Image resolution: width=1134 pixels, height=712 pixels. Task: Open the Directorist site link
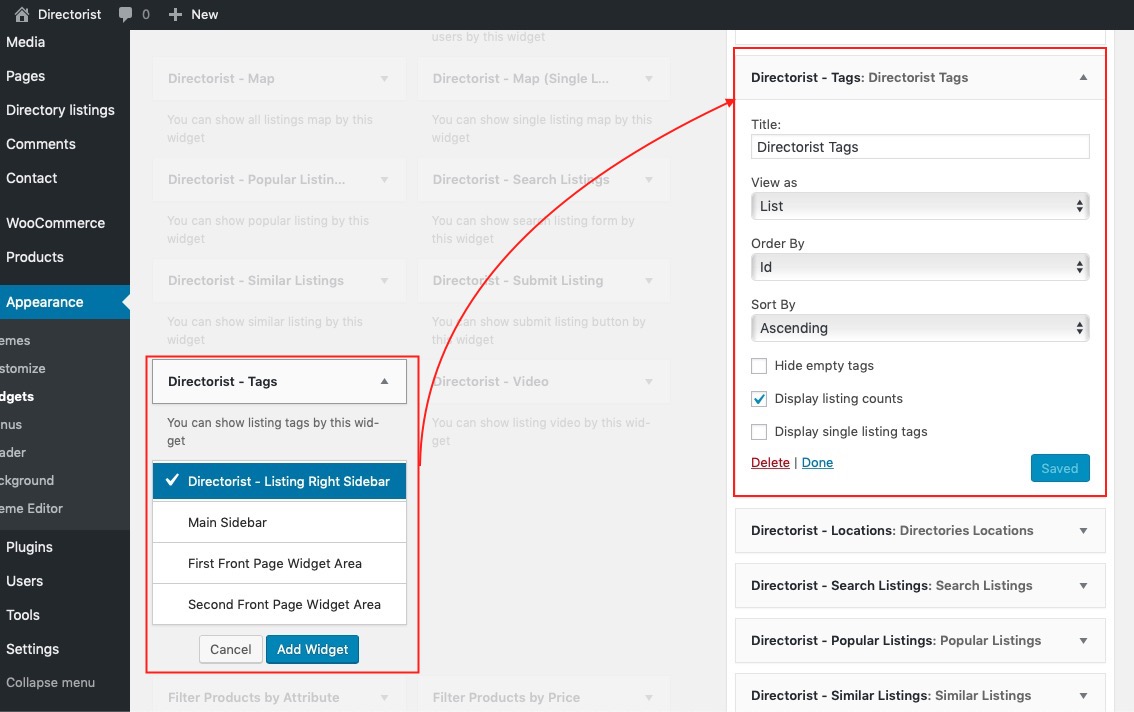click(69, 14)
